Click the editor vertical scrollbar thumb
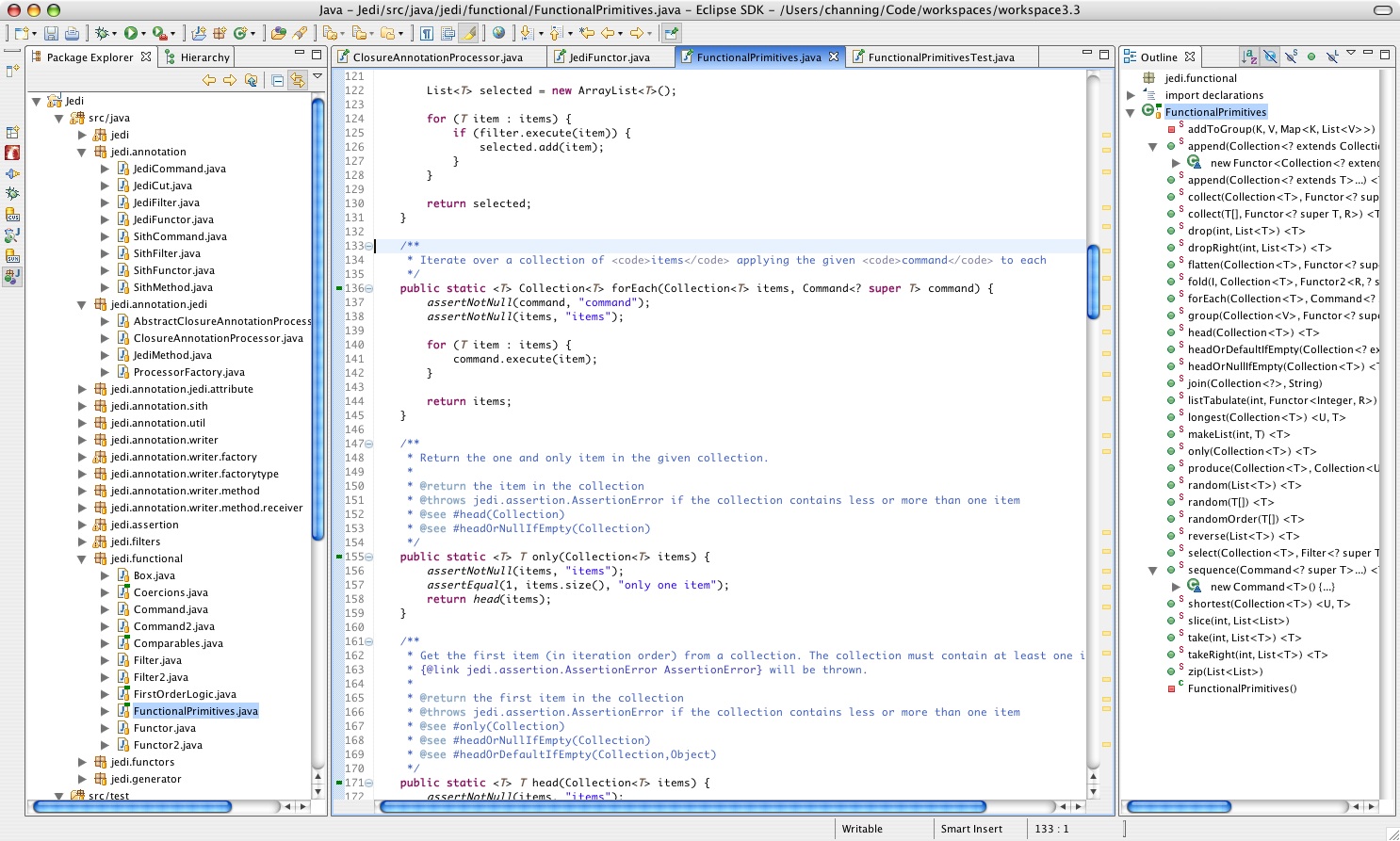The width and height of the screenshot is (1400, 841). click(1093, 283)
